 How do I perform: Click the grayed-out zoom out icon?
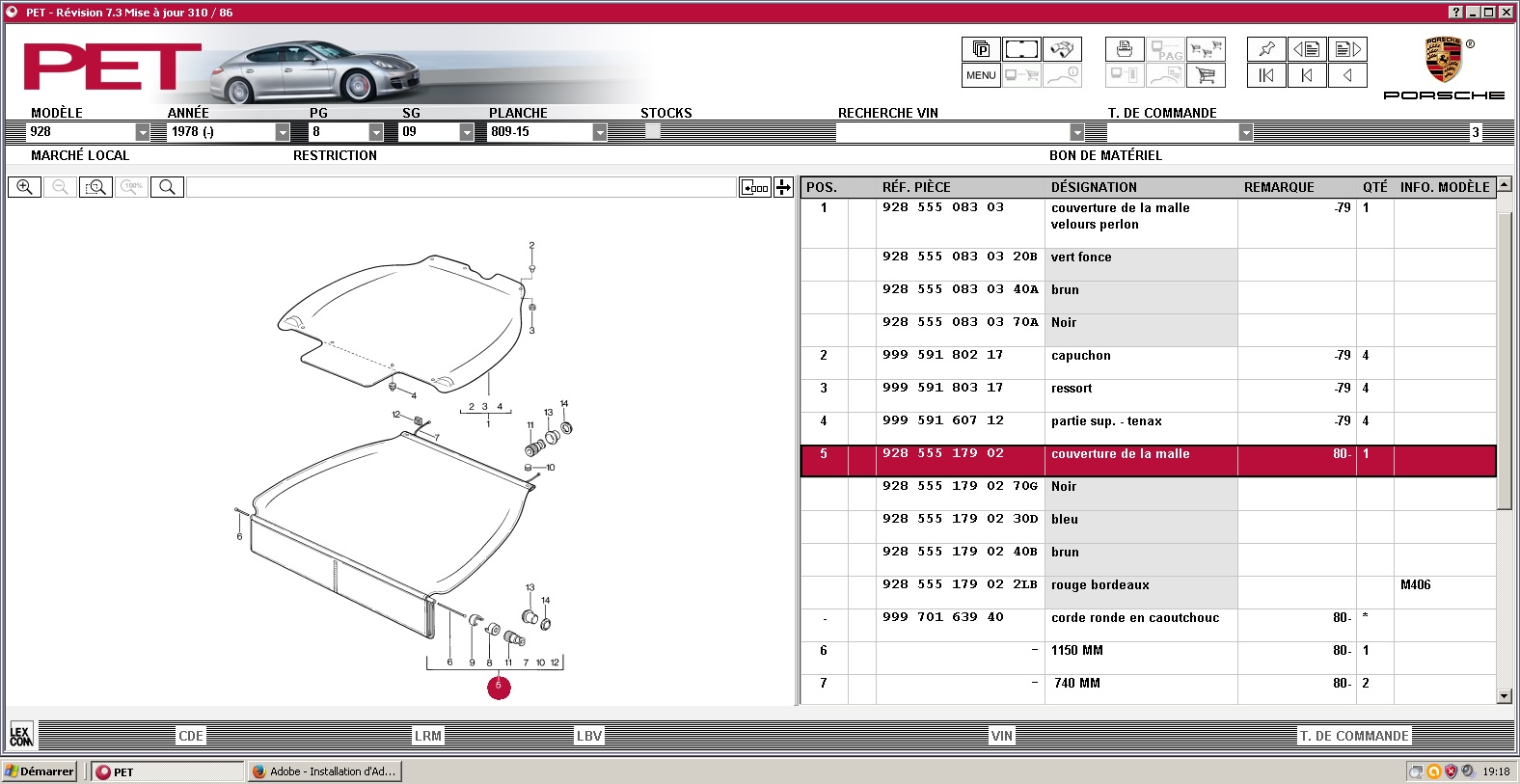point(60,187)
